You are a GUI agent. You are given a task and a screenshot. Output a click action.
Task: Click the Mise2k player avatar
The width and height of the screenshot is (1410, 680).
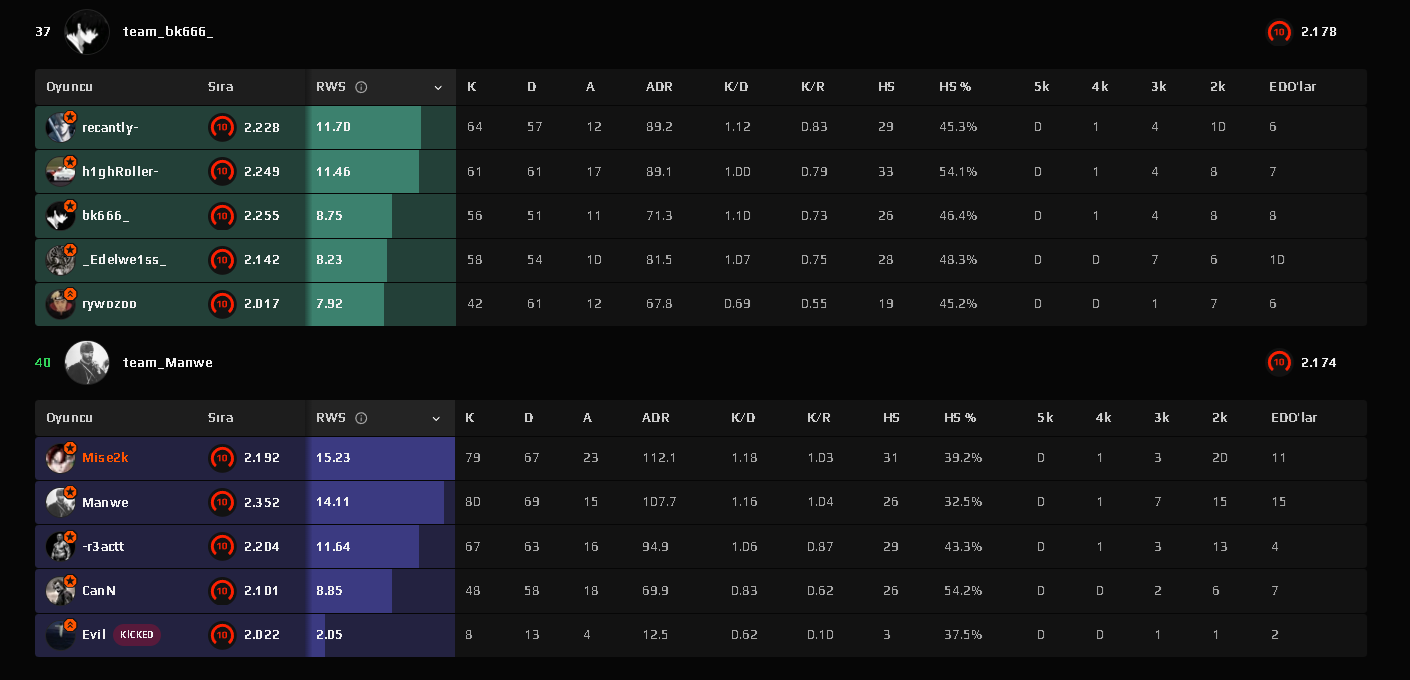click(x=61, y=458)
